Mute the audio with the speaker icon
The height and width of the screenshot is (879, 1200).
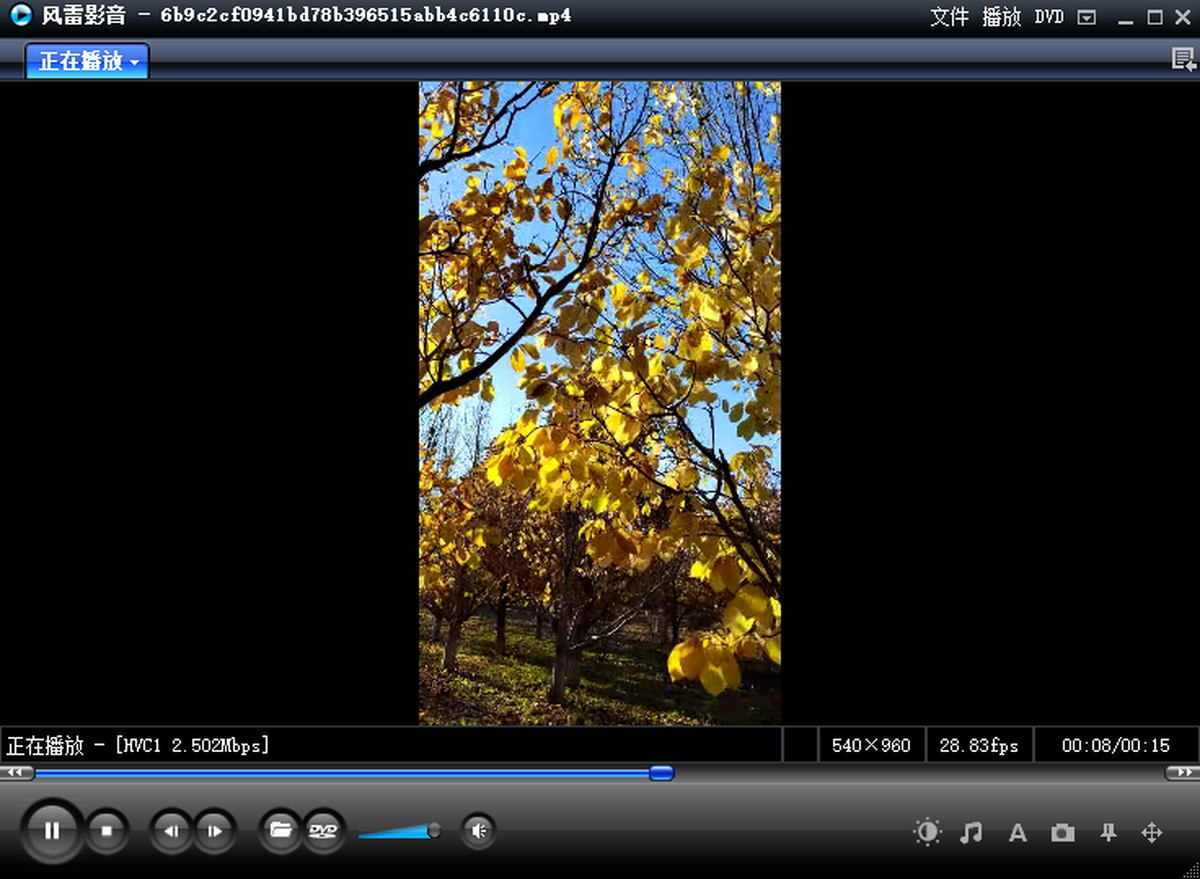479,830
